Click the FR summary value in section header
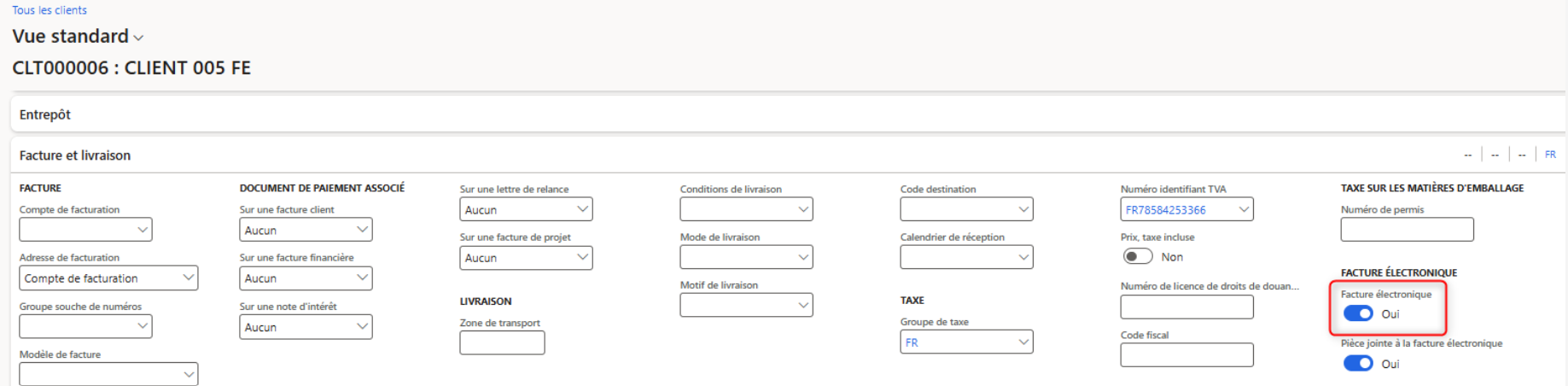 point(1550,155)
